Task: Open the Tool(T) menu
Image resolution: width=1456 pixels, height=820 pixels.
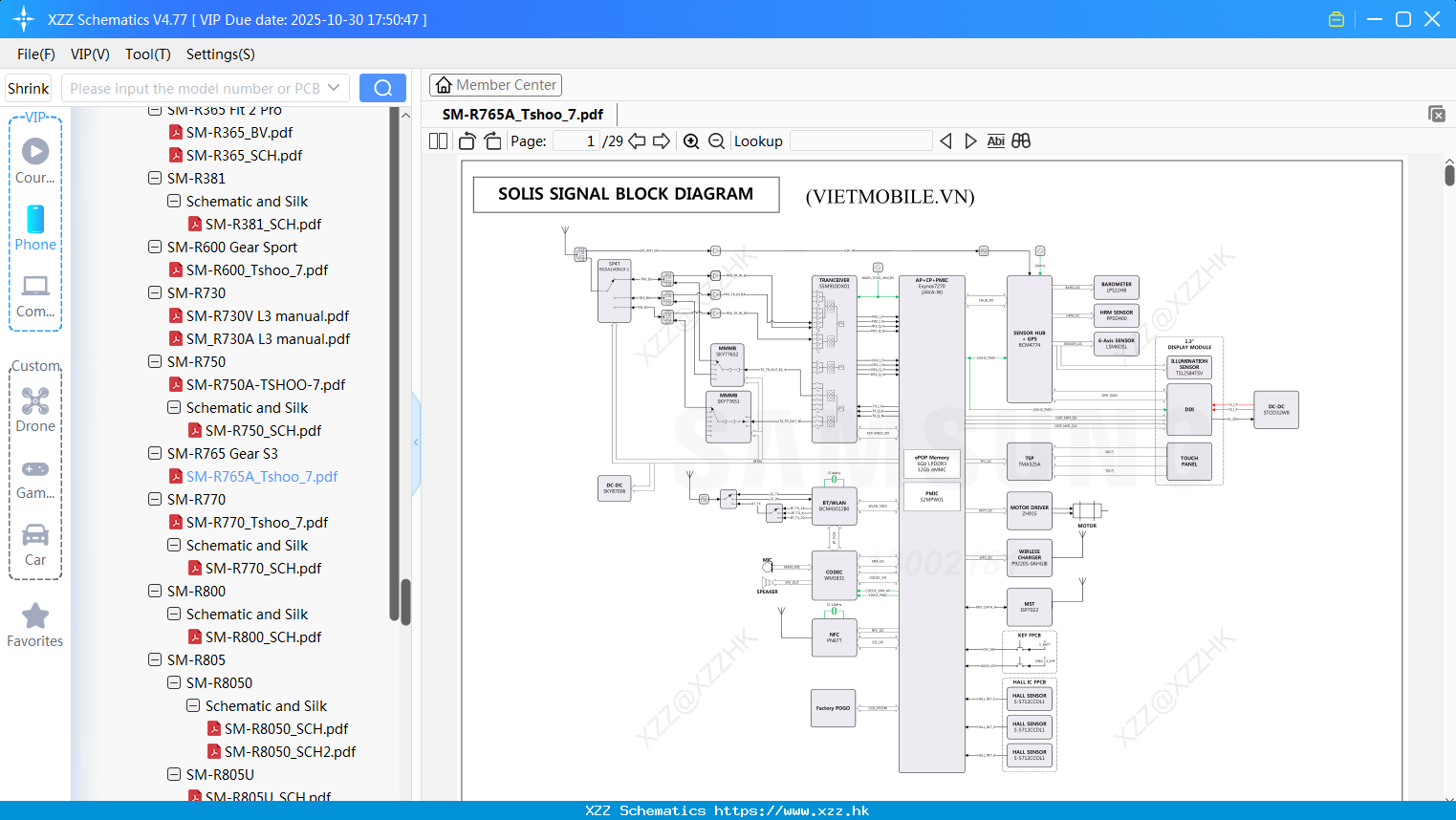Action: (x=148, y=54)
